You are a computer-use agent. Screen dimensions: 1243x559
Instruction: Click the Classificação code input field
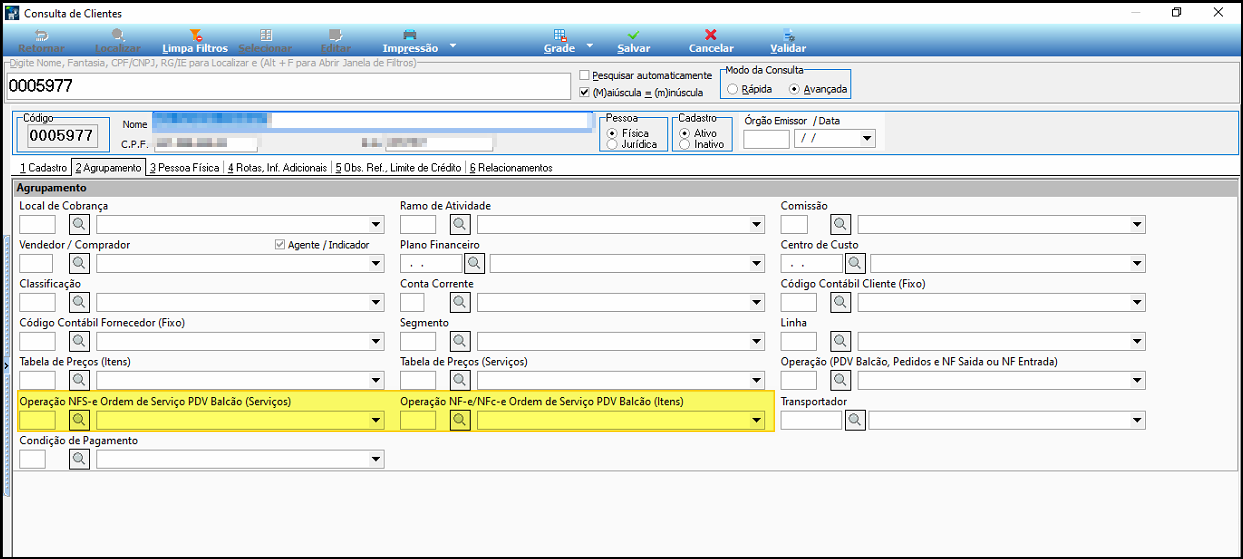pyautogui.click(x=37, y=302)
